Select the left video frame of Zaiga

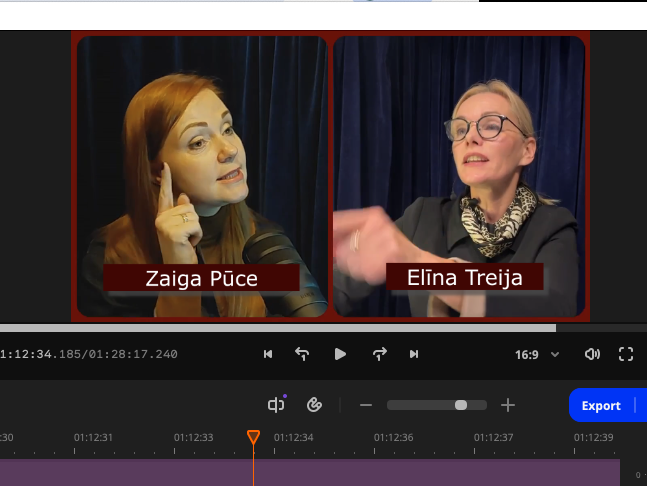coord(202,176)
